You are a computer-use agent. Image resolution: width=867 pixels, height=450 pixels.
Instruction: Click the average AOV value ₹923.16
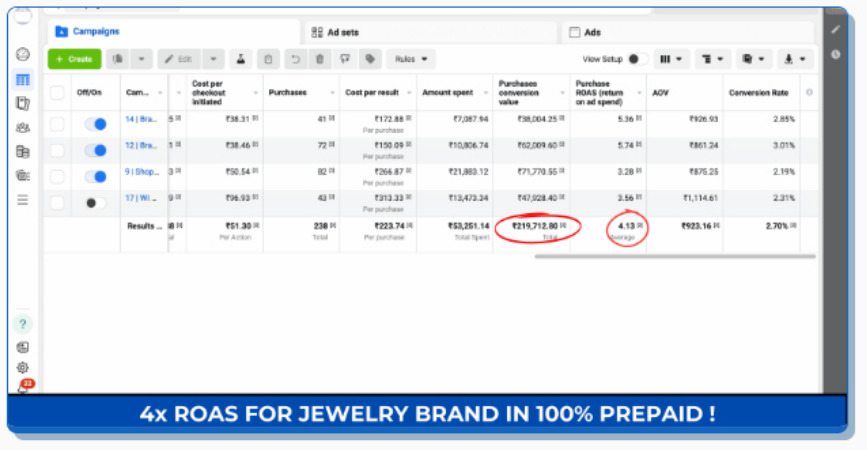coord(699,226)
